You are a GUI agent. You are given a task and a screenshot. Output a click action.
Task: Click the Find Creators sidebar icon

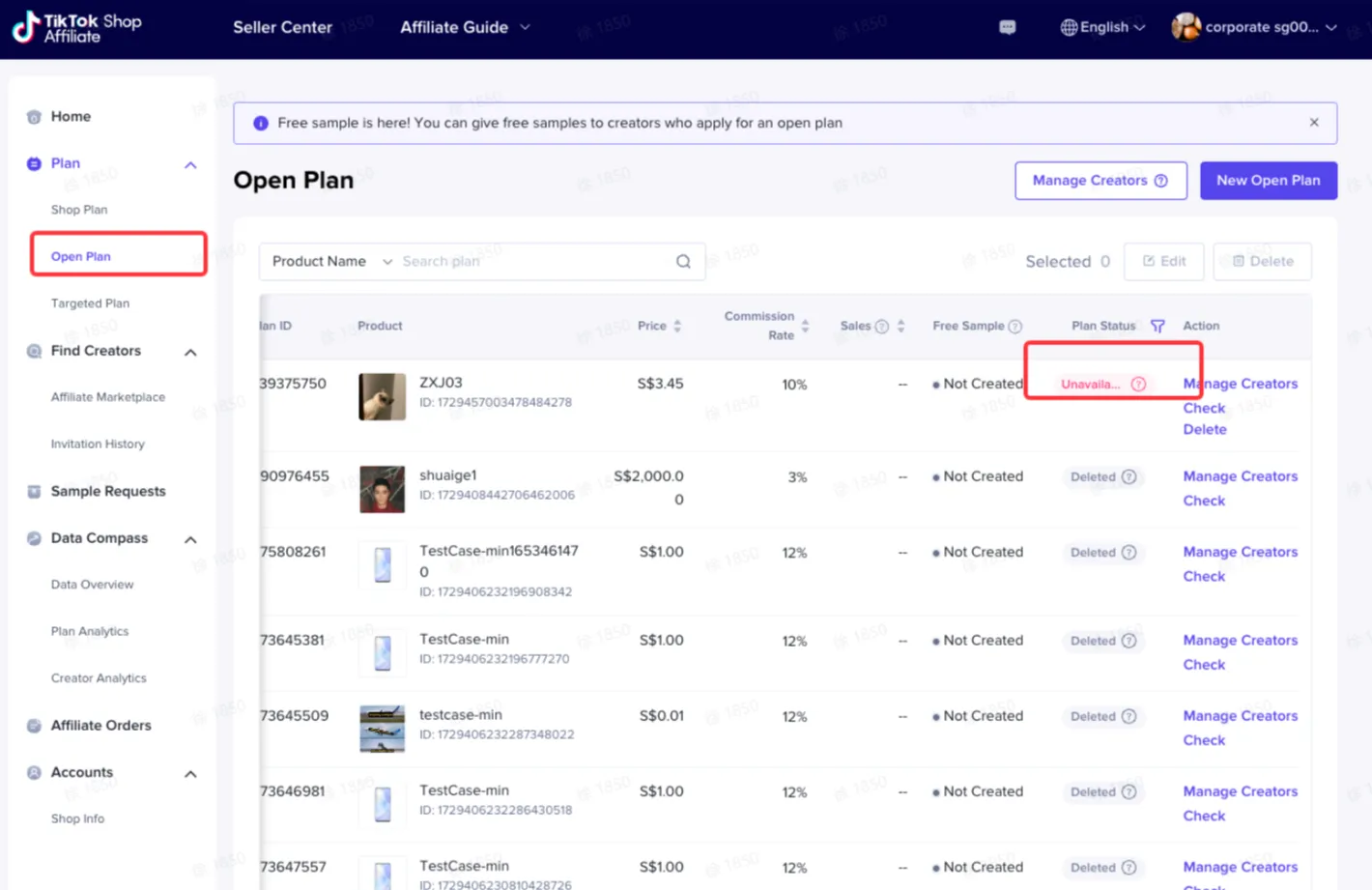point(34,351)
